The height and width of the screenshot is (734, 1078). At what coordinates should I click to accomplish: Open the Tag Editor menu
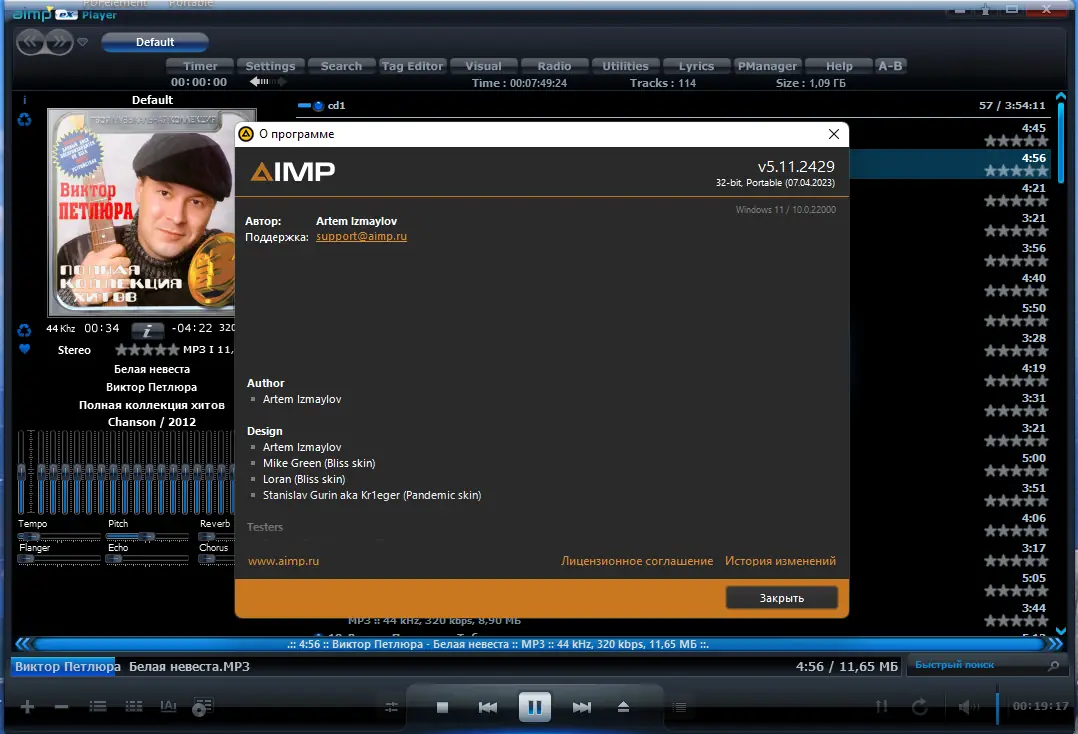coord(412,65)
